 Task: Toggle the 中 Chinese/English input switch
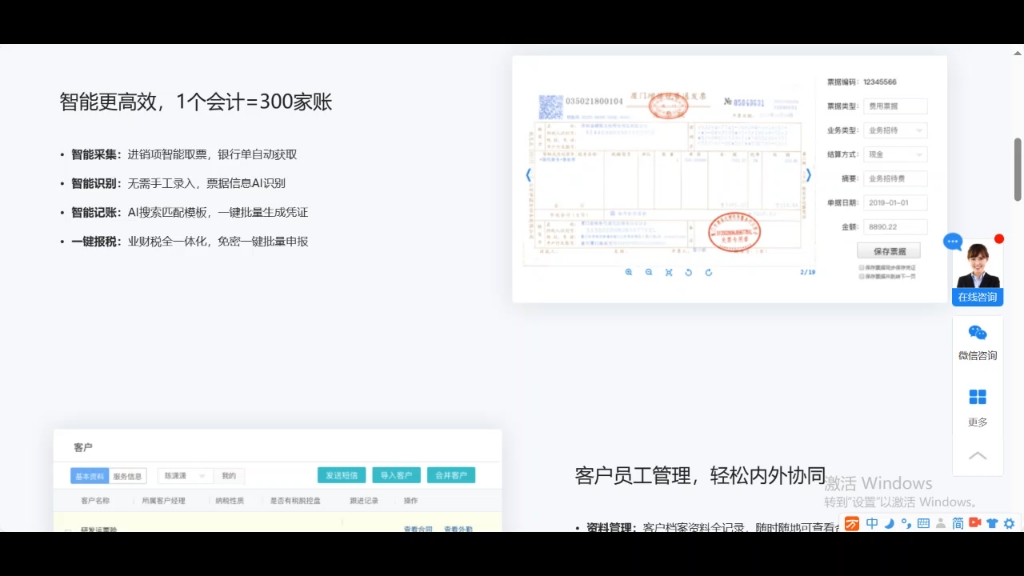click(x=872, y=523)
